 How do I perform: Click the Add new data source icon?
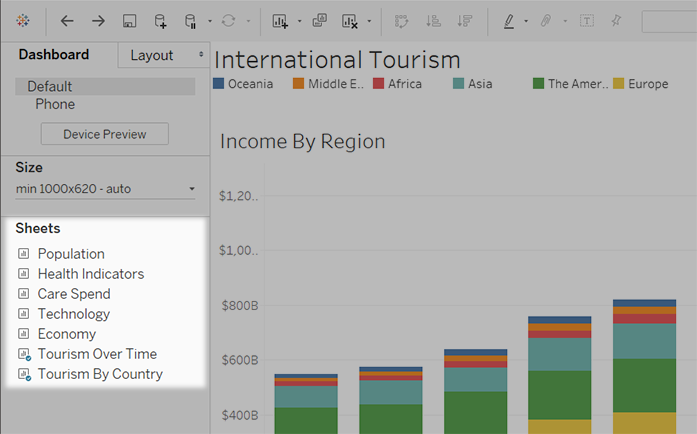[x=160, y=21]
